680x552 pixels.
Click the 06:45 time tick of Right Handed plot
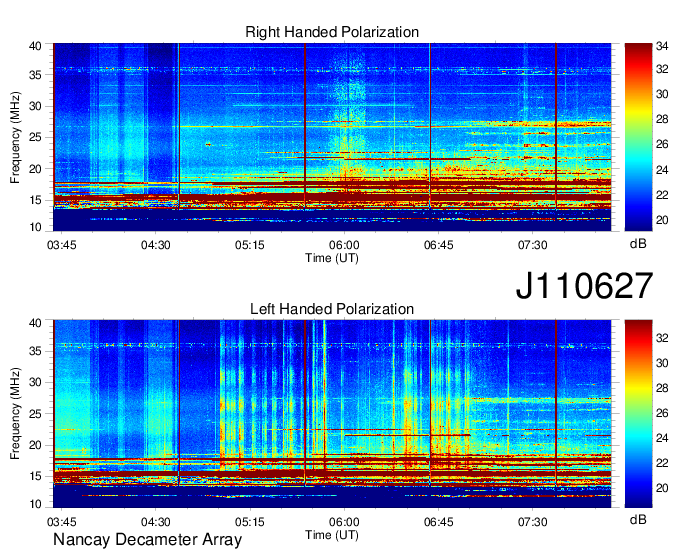[438, 245]
